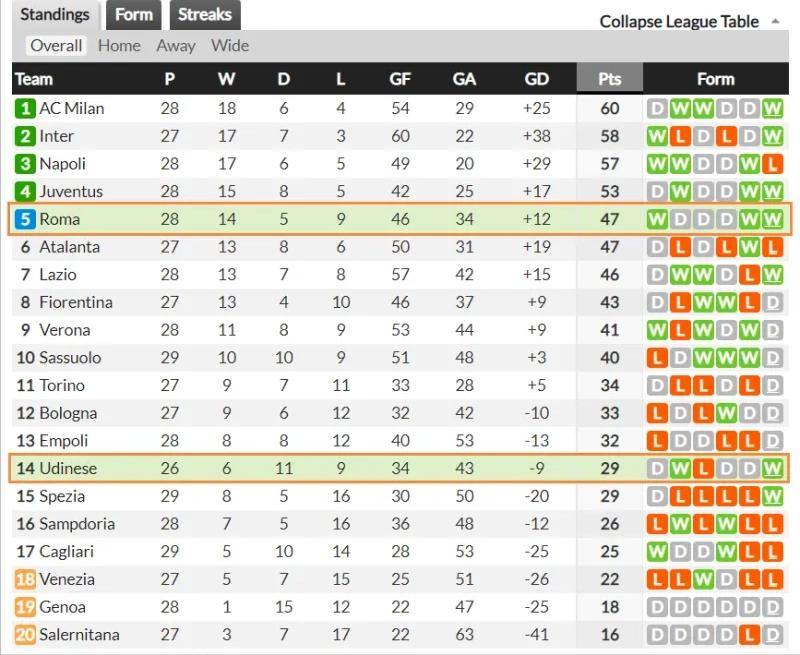Click Venezia's orange position 18 badge
800x655 pixels.
(25, 579)
